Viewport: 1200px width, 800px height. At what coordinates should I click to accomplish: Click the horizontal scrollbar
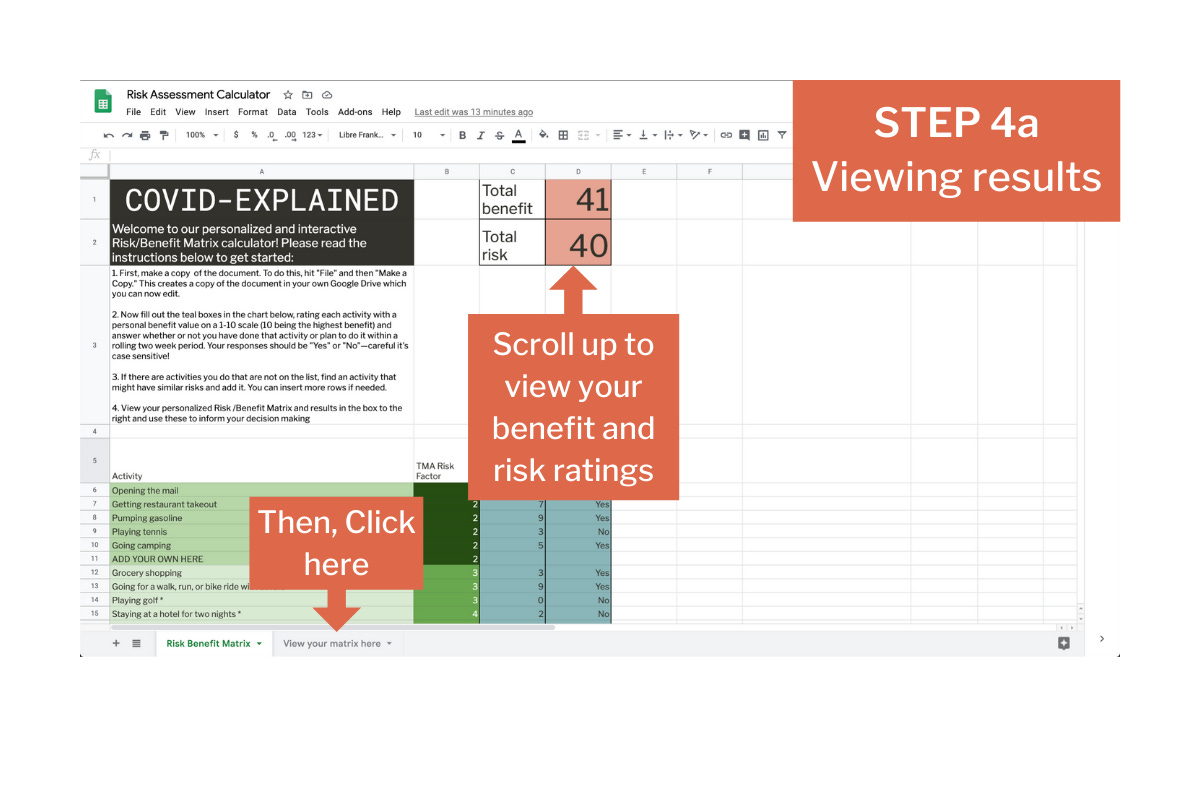tap(333, 627)
